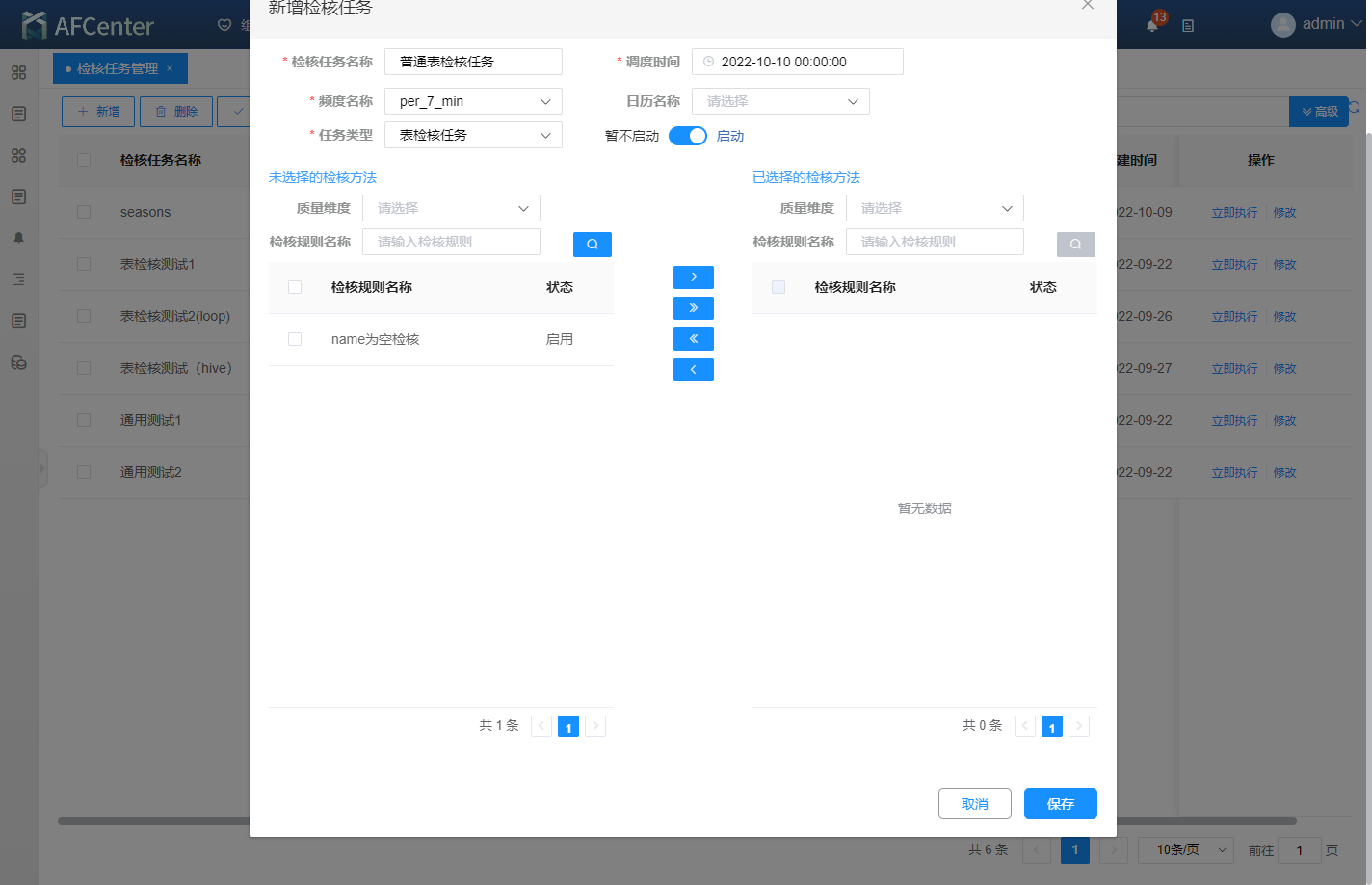Open the 频度名称 per_7_min dropdown
The height and width of the screenshot is (885, 1372).
[473, 101]
